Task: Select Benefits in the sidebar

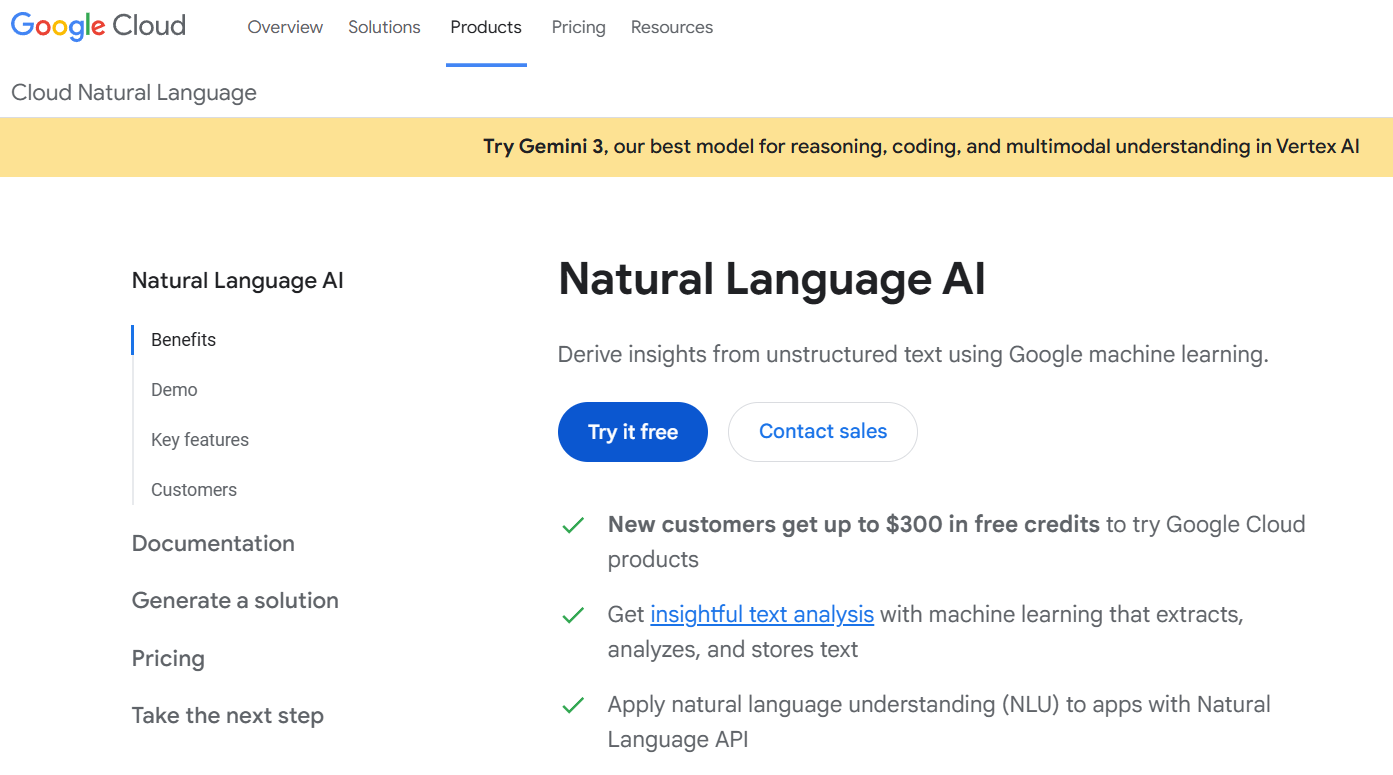Action: [x=183, y=339]
